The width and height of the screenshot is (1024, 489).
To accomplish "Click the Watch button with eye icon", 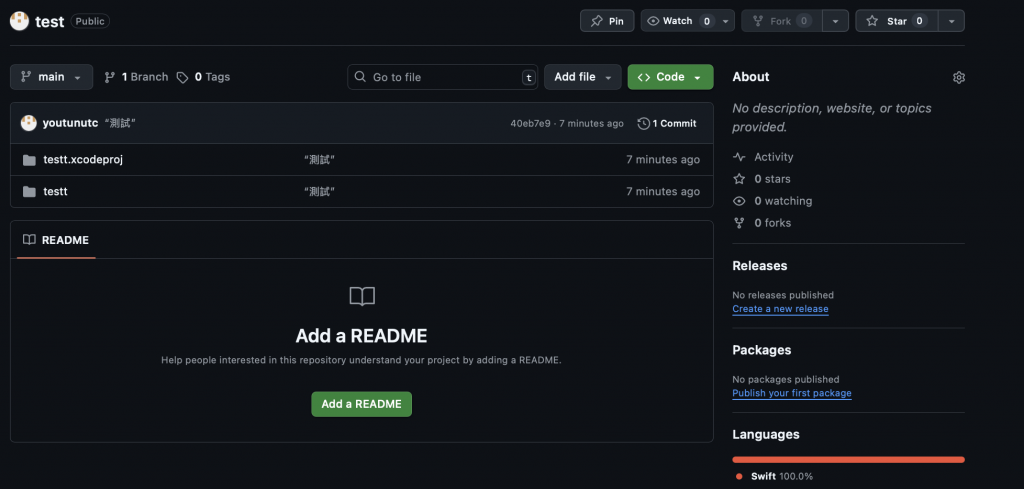I will tap(688, 21).
